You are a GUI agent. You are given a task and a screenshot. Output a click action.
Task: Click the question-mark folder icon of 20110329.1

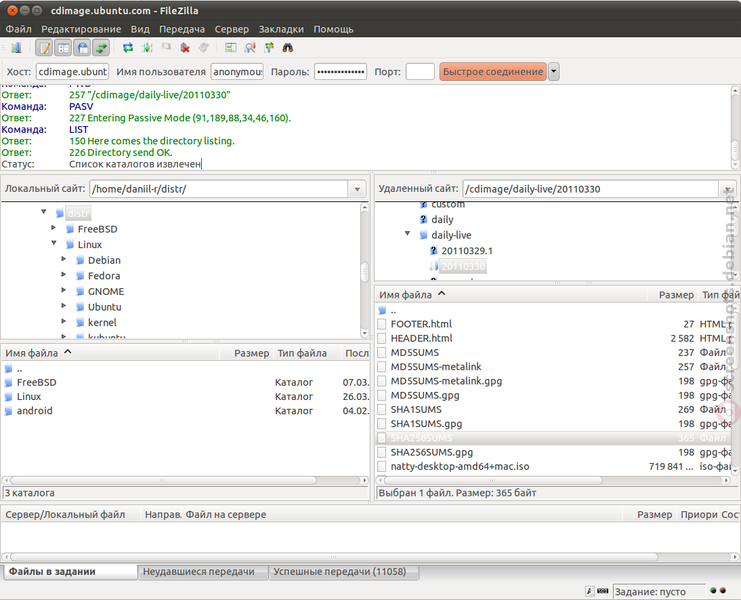(x=433, y=251)
